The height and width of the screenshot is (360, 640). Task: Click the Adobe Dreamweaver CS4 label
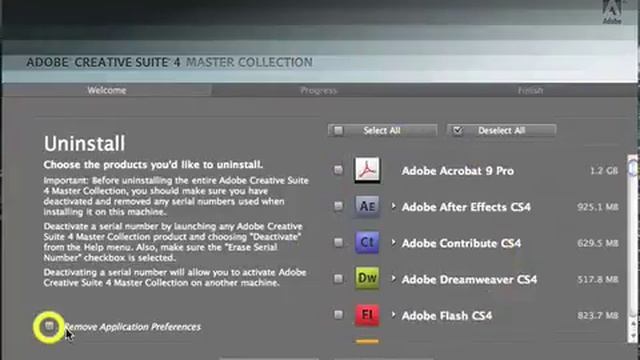(469, 280)
